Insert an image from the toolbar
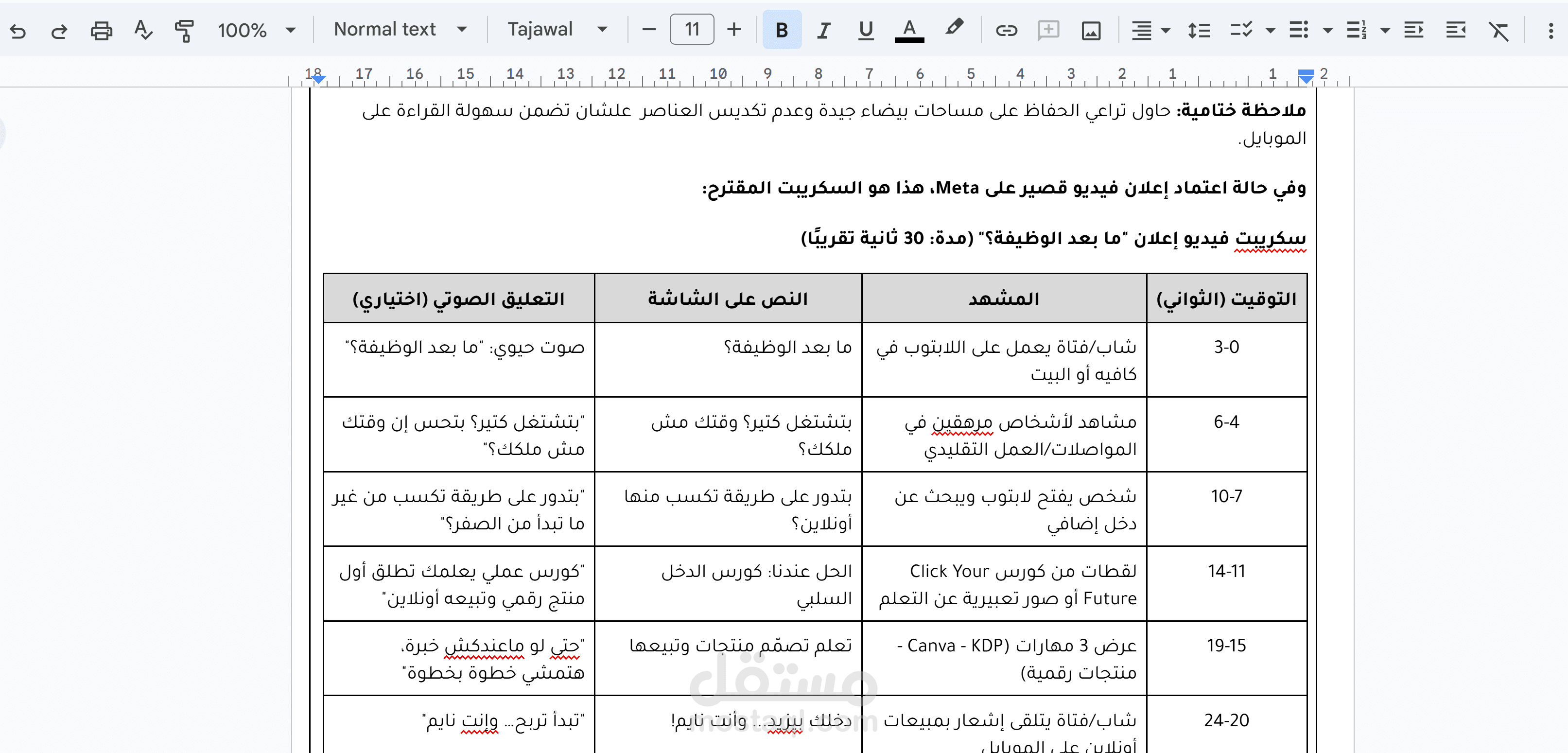The width and height of the screenshot is (1568, 753). click(x=1091, y=31)
